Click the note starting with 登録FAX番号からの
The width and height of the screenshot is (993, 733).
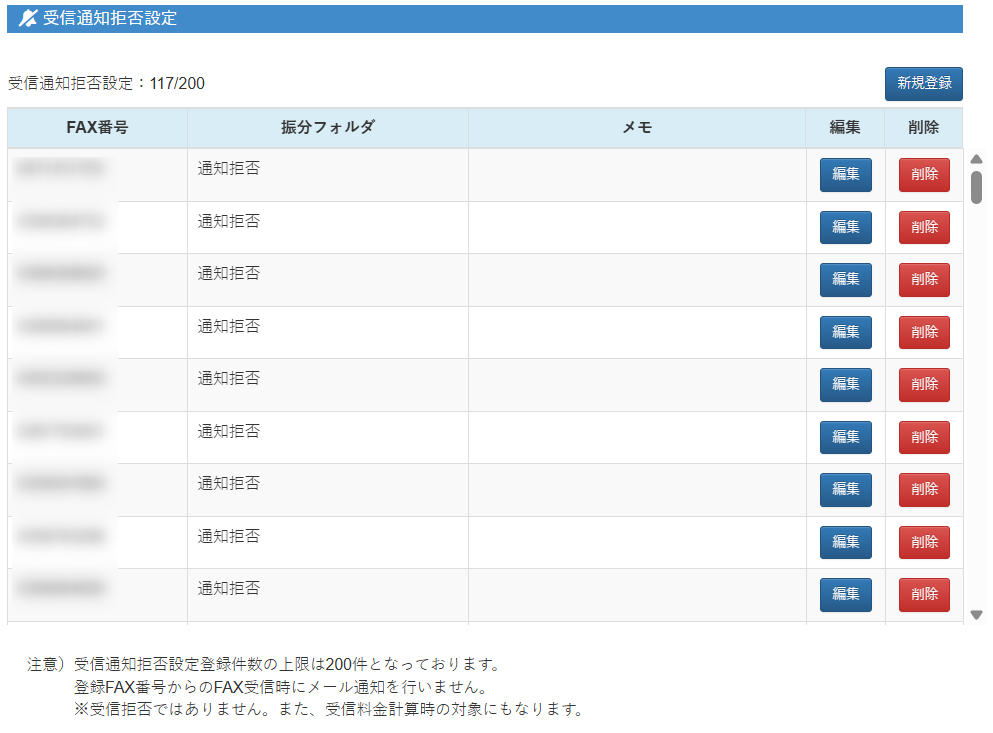282,687
